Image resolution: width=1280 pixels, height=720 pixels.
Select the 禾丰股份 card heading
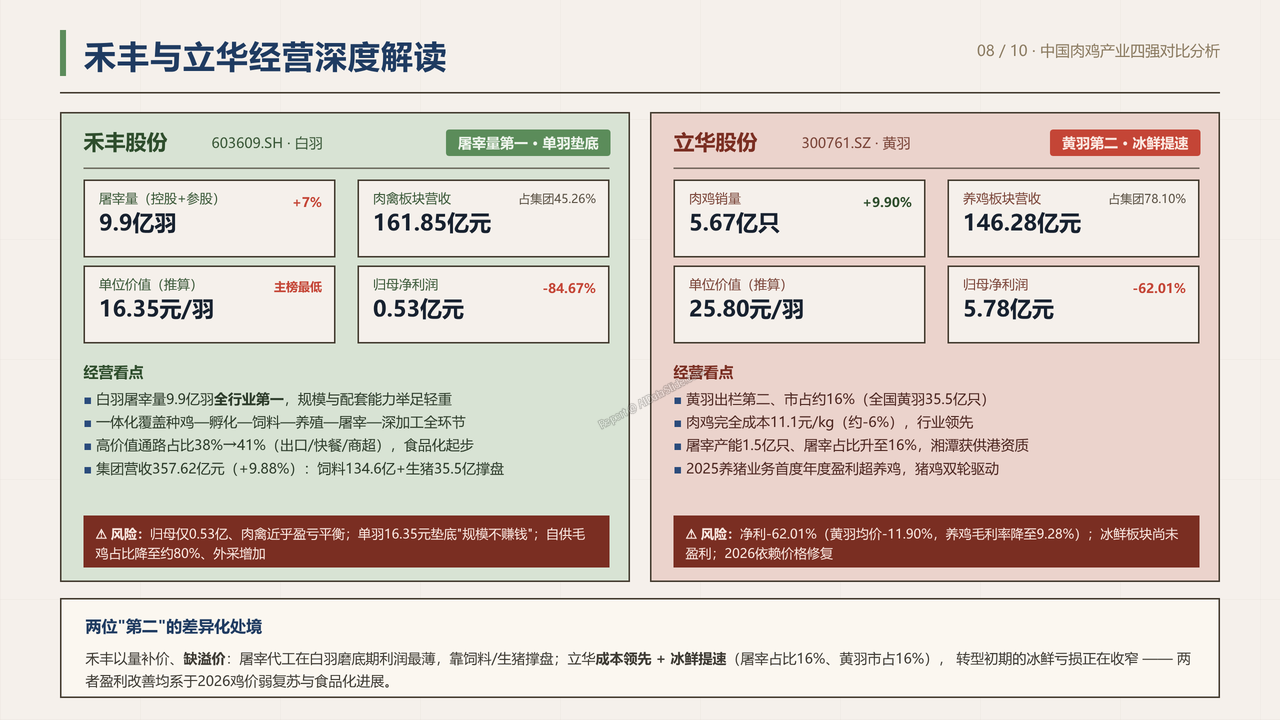point(125,143)
